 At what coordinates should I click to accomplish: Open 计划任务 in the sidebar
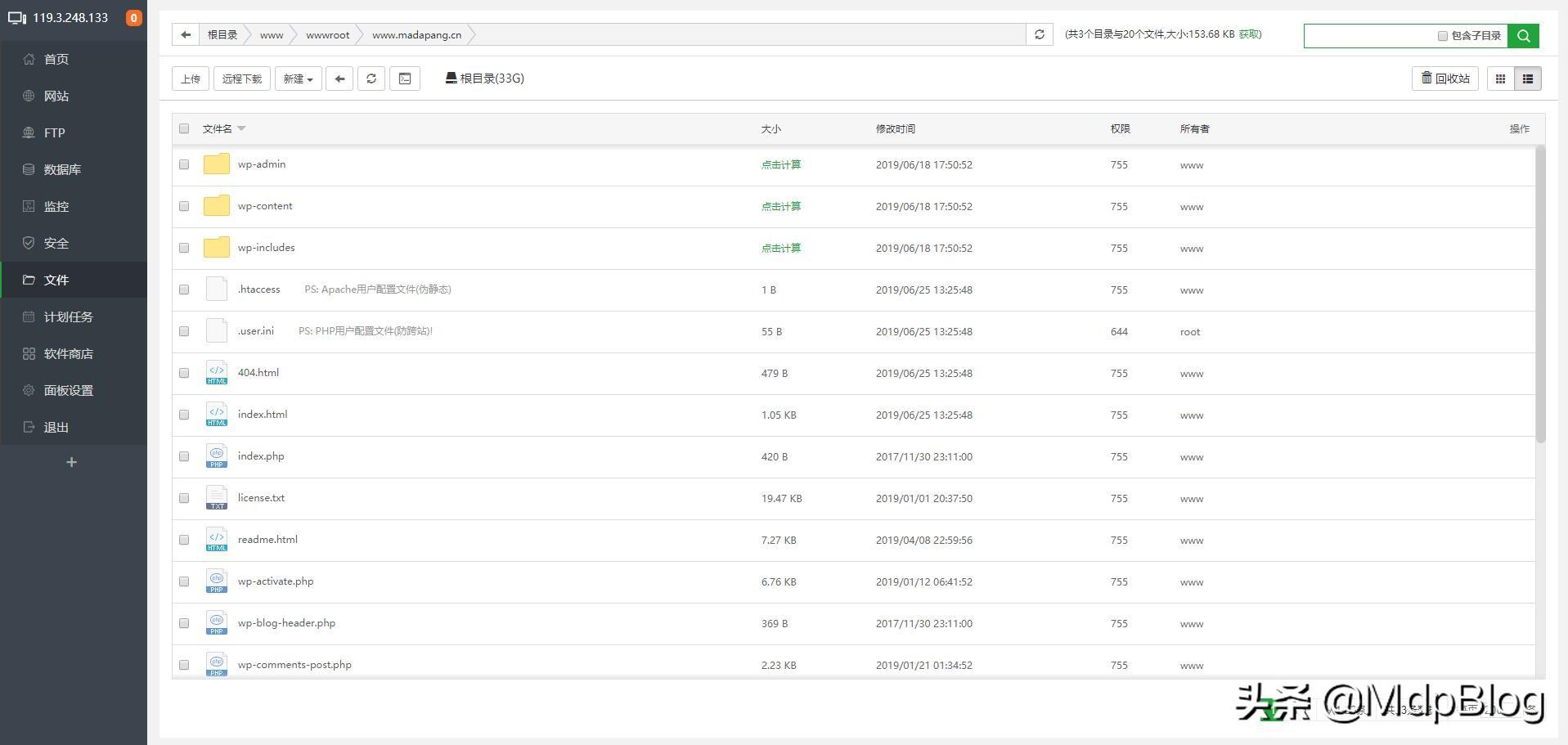74,316
